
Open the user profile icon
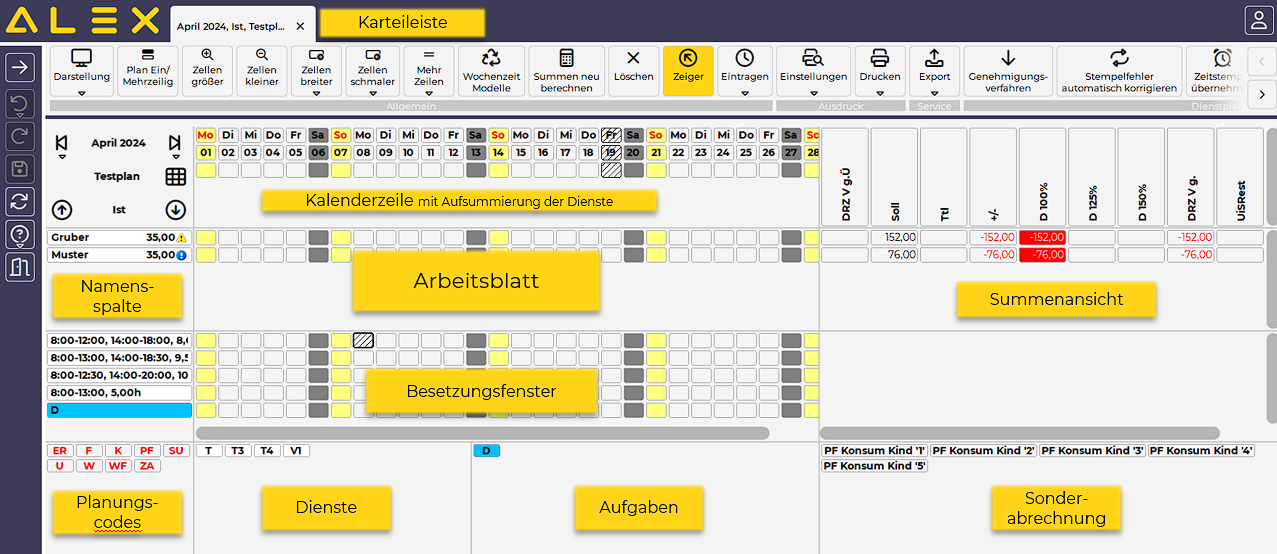[x=1256, y=20]
